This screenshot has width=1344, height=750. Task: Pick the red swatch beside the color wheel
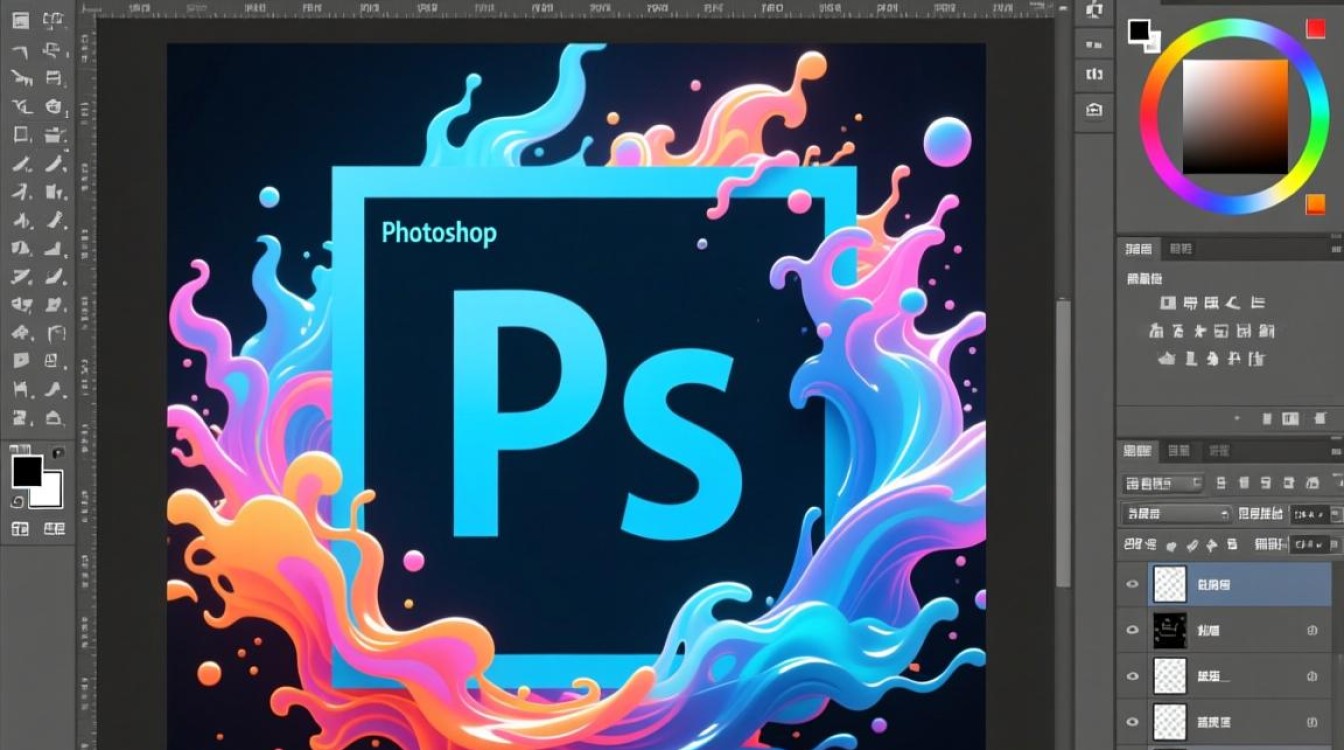(x=1315, y=28)
